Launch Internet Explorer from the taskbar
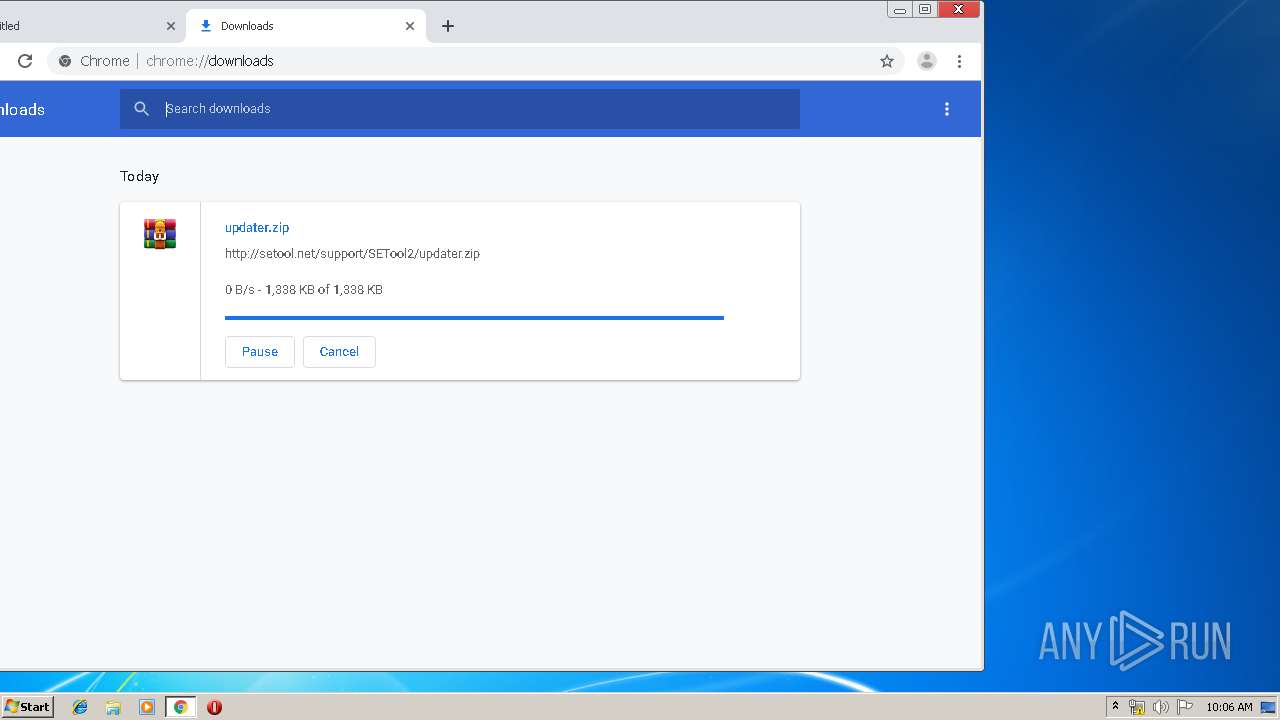This screenshot has height=720, width=1280. coord(80,707)
